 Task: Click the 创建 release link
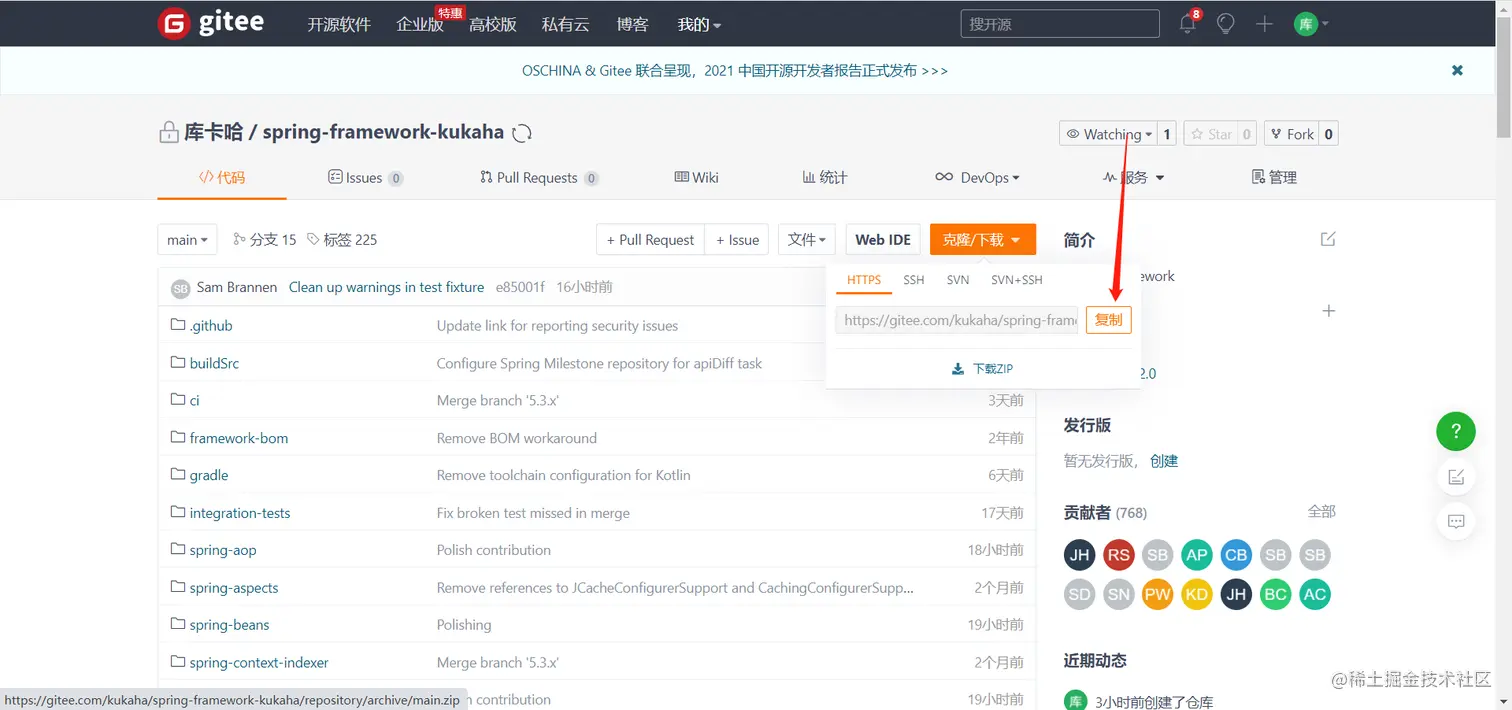coord(1164,461)
